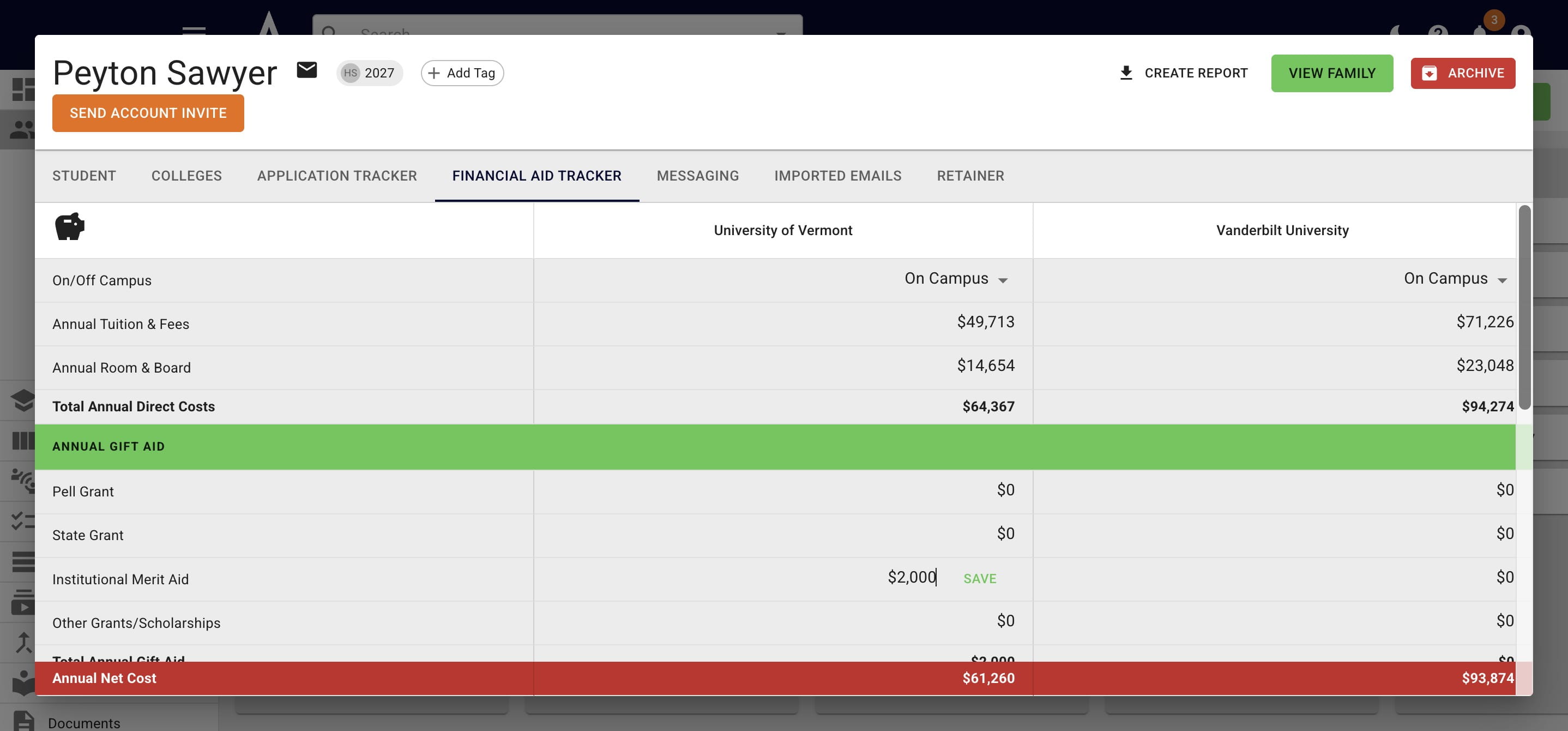Click the download icon next to Create Report

pyautogui.click(x=1126, y=73)
